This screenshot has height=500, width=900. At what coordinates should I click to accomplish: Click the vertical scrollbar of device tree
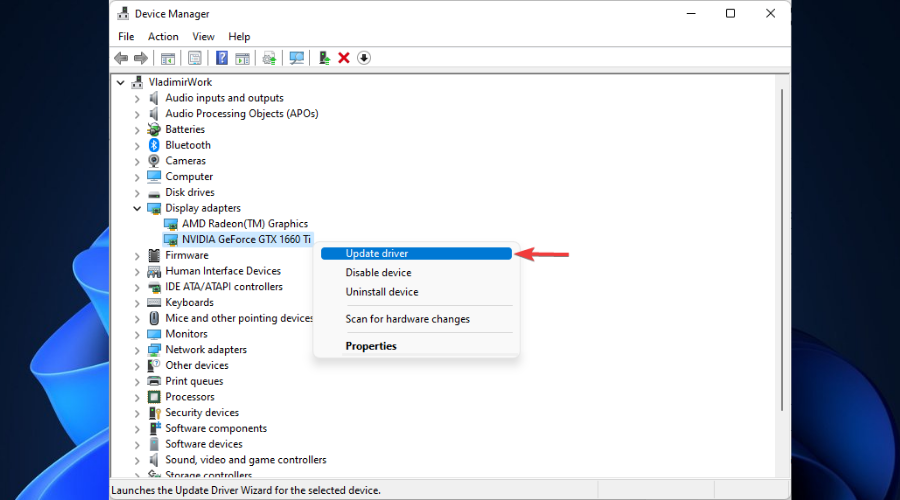pos(782,250)
